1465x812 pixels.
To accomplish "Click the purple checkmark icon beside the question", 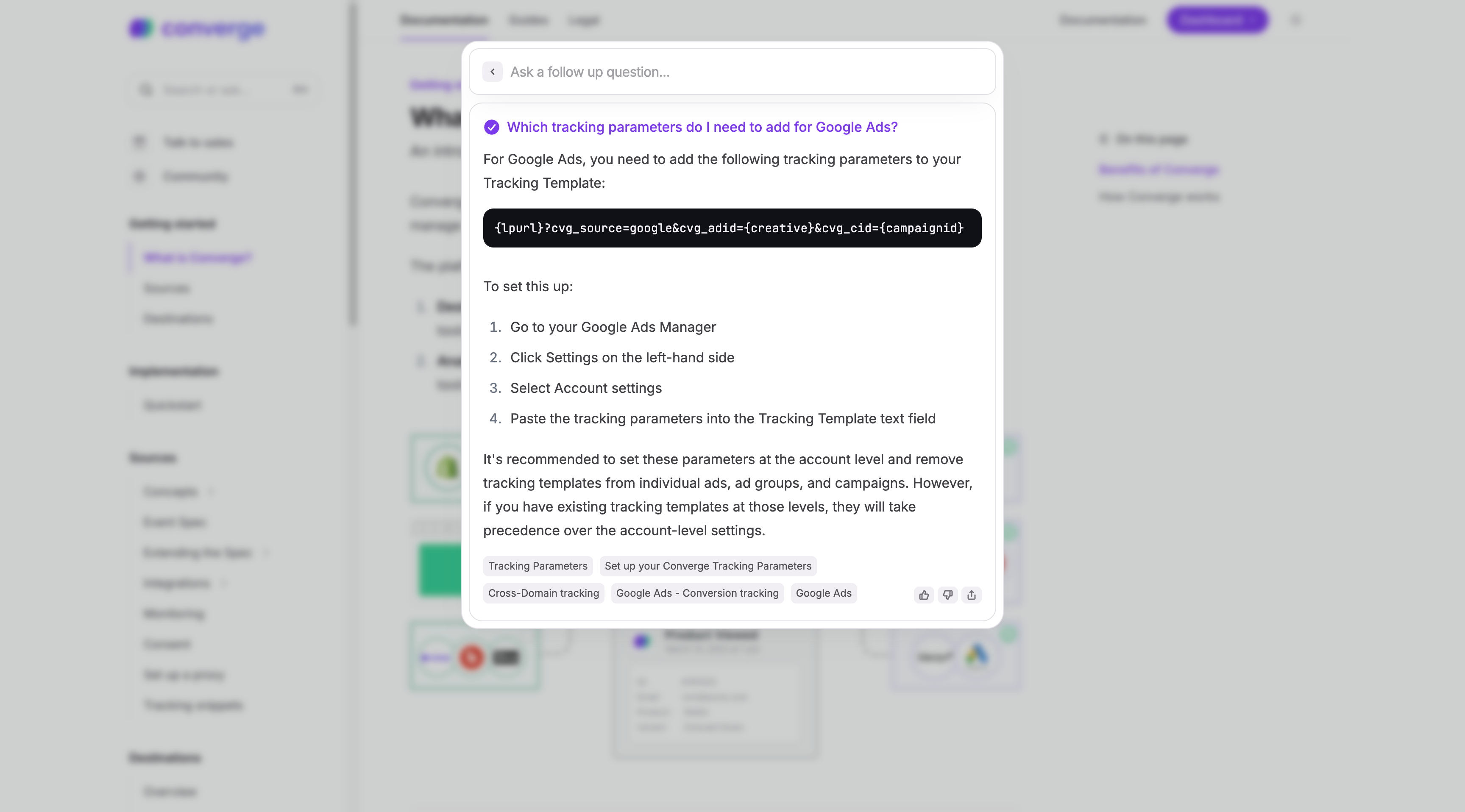I will pos(491,127).
